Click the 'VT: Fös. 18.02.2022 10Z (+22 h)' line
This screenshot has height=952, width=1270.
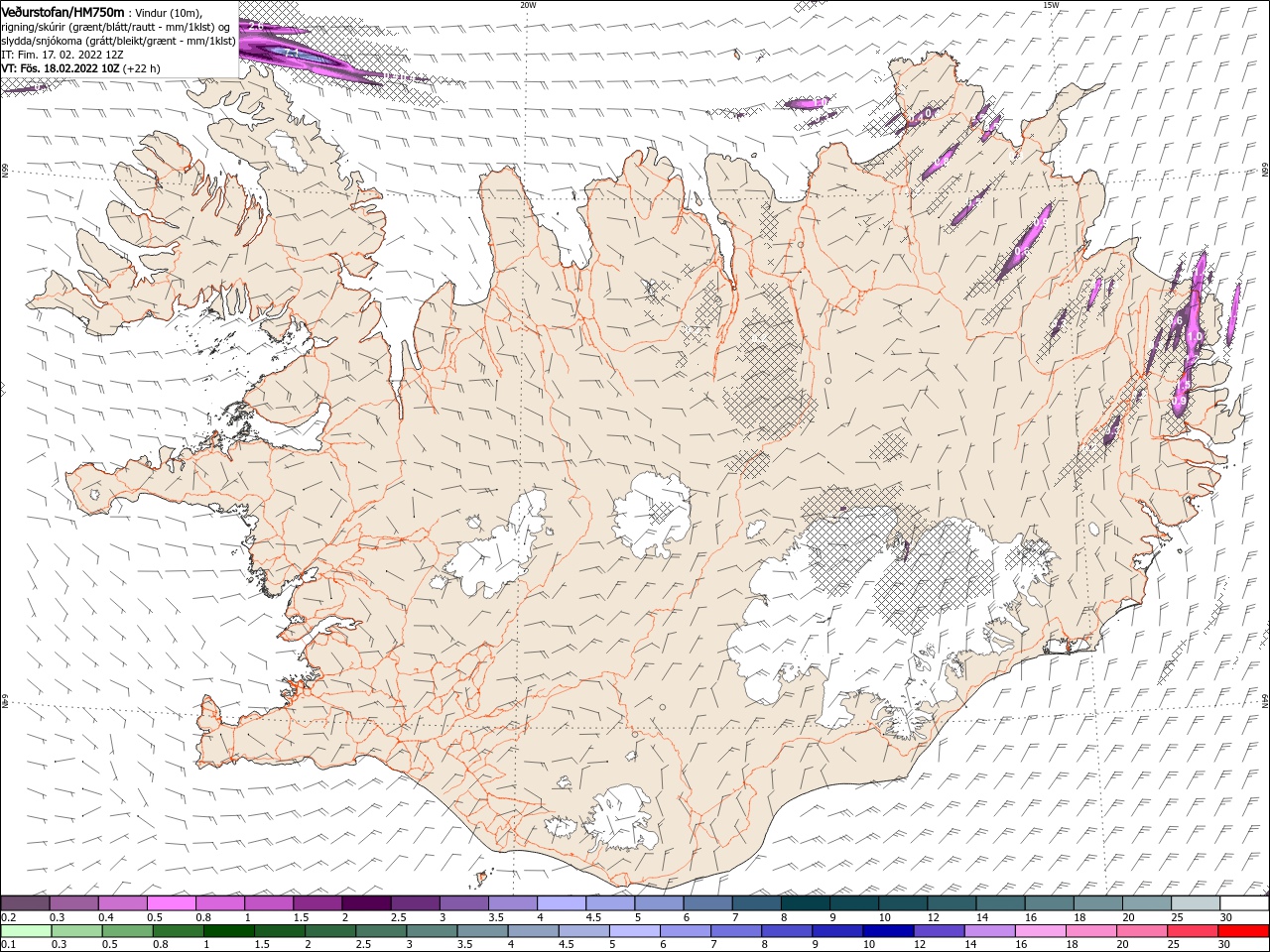tap(81, 68)
